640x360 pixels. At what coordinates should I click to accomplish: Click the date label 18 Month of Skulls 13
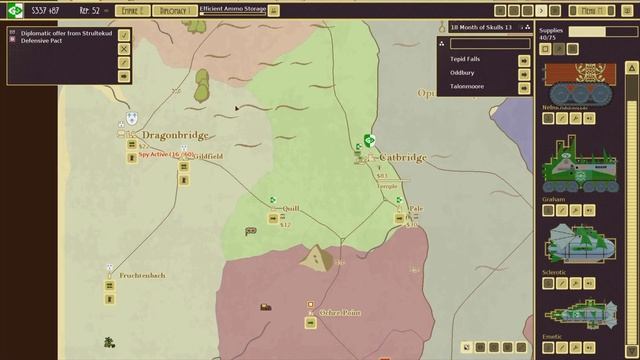481,27
